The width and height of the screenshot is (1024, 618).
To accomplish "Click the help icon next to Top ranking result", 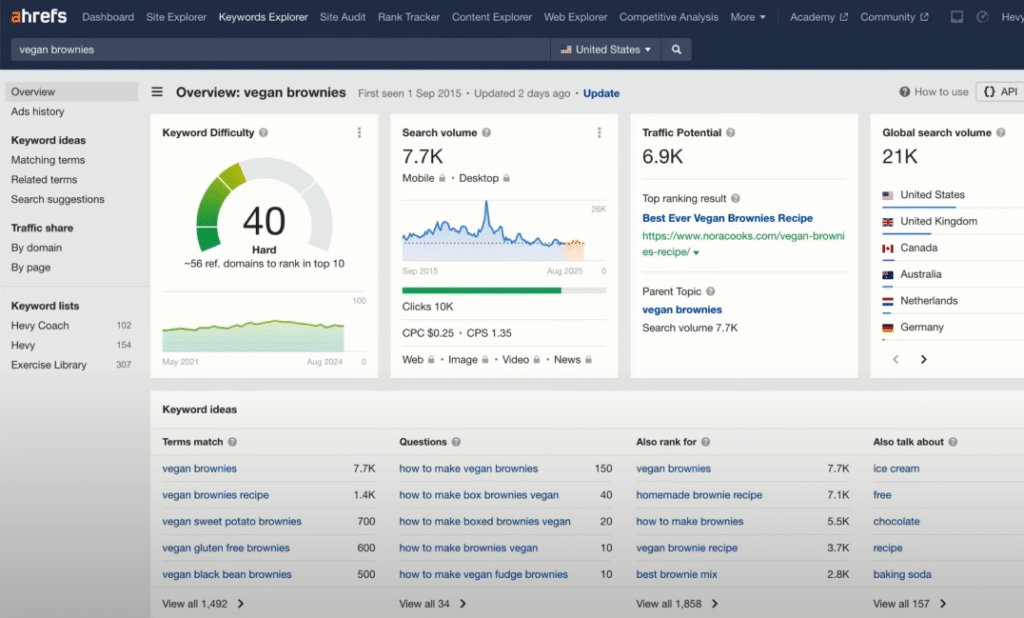I will coord(735,199).
